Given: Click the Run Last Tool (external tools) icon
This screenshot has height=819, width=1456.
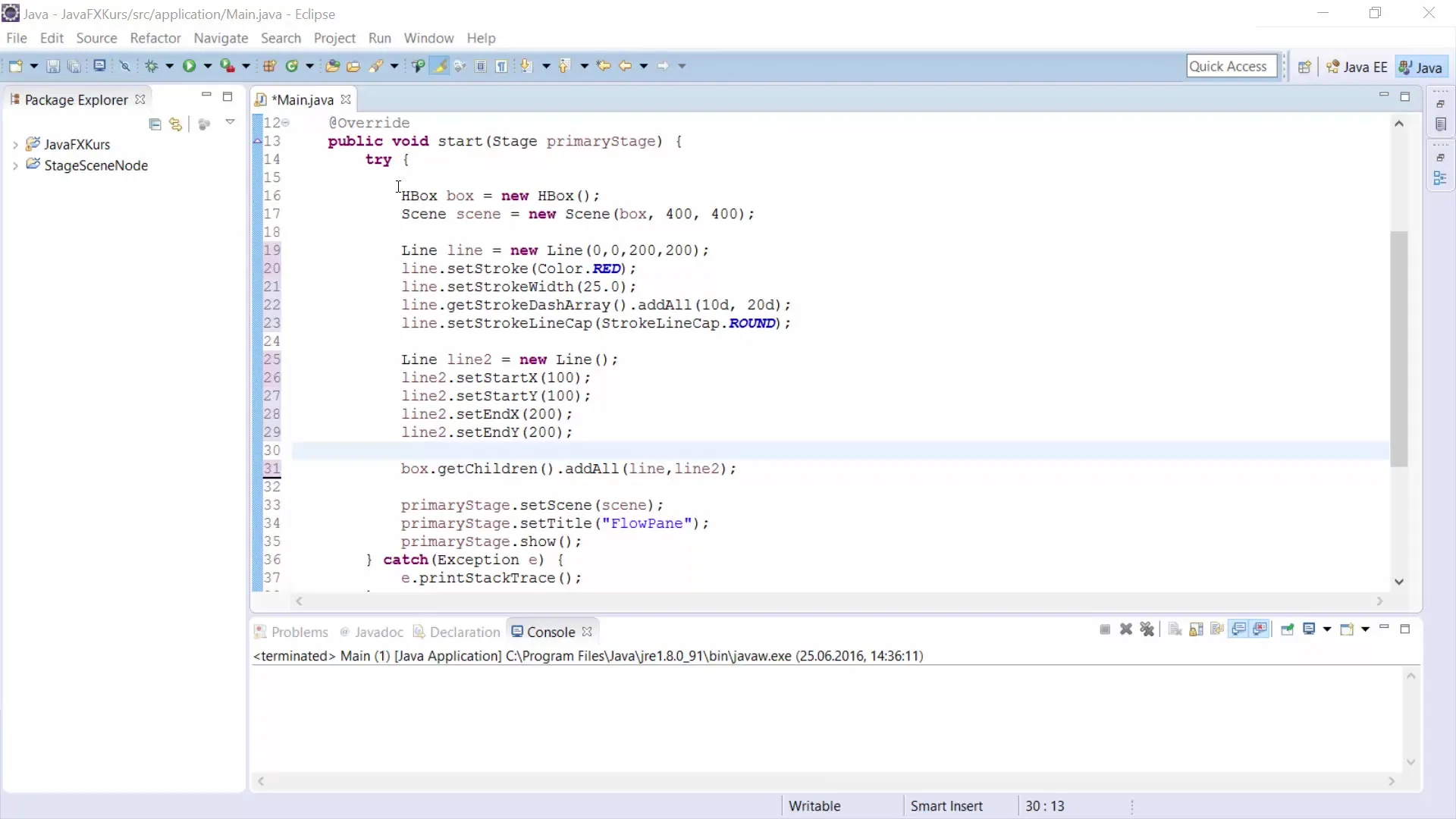Looking at the screenshot, I should point(227,66).
